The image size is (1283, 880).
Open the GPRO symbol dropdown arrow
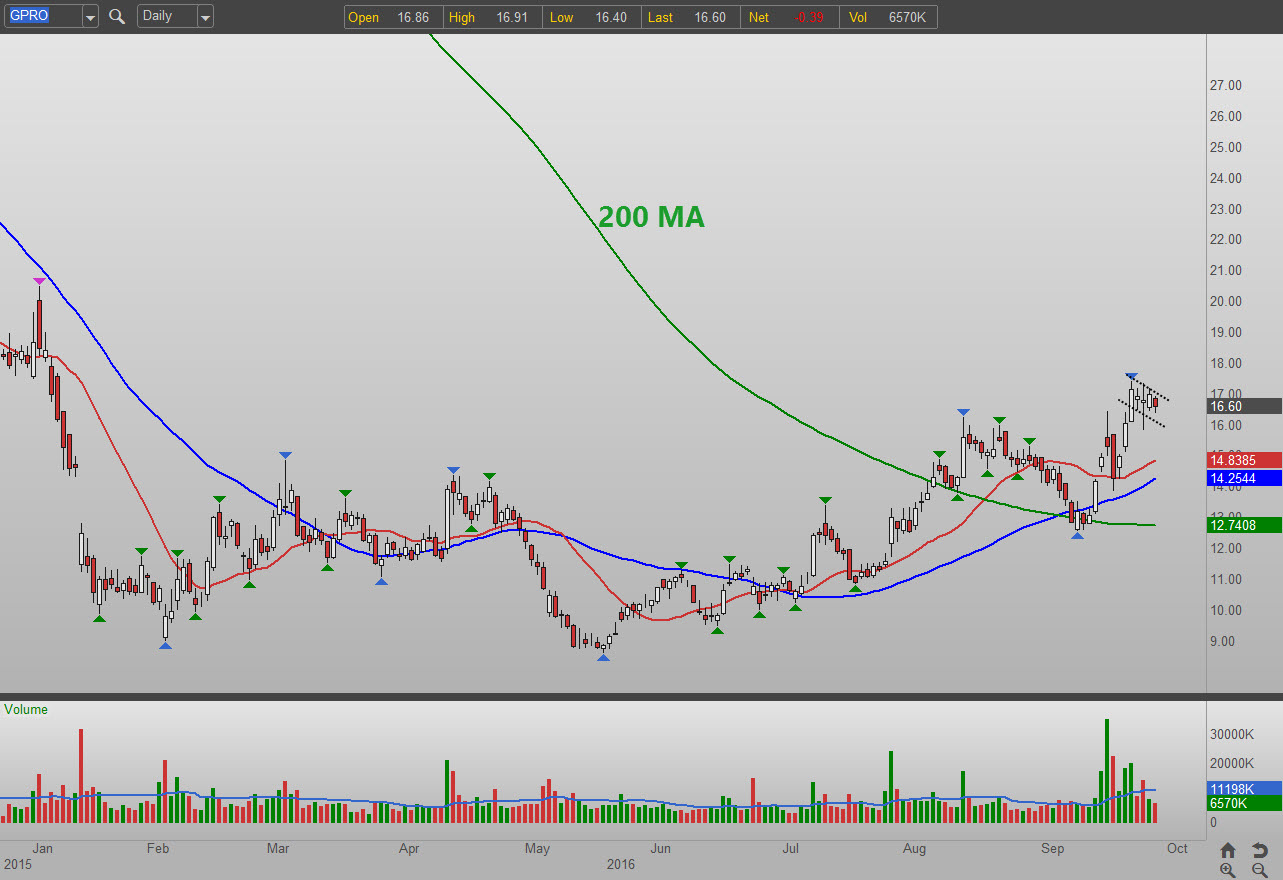(x=90, y=17)
